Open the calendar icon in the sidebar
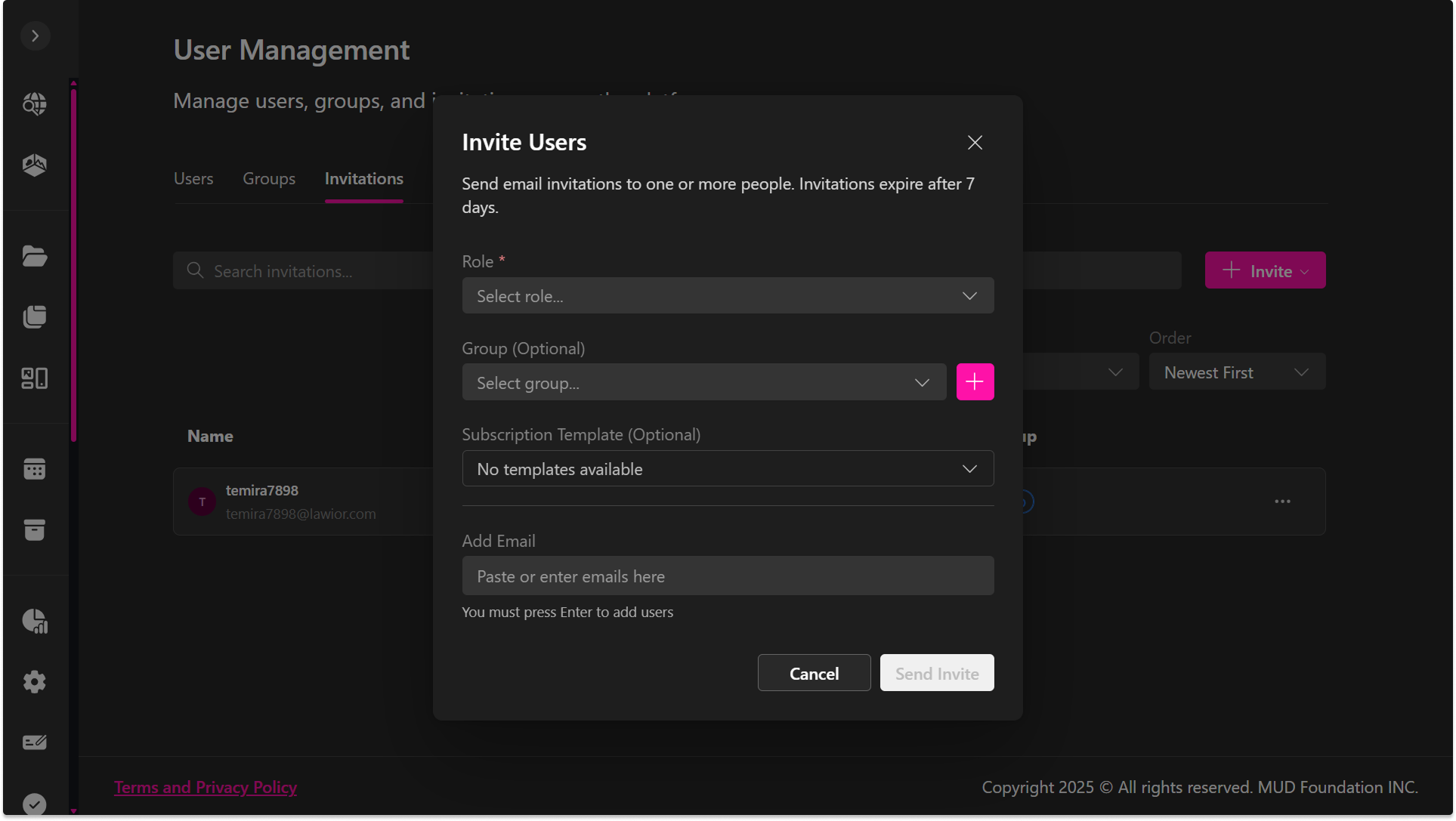1456x821 pixels. [x=35, y=469]
